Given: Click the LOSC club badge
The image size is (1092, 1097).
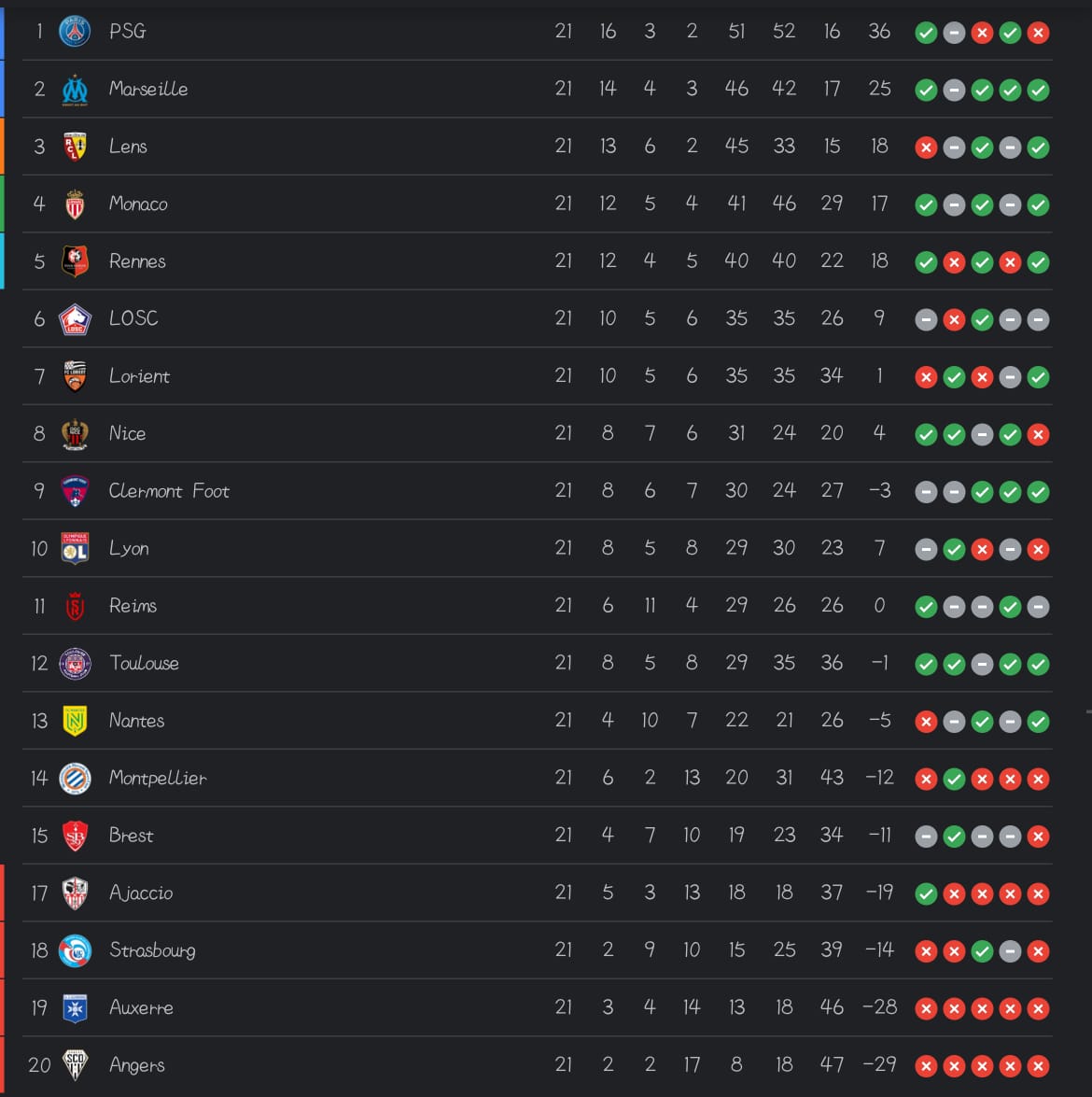Looking at the screenshot, I should [x=75, y=319].
